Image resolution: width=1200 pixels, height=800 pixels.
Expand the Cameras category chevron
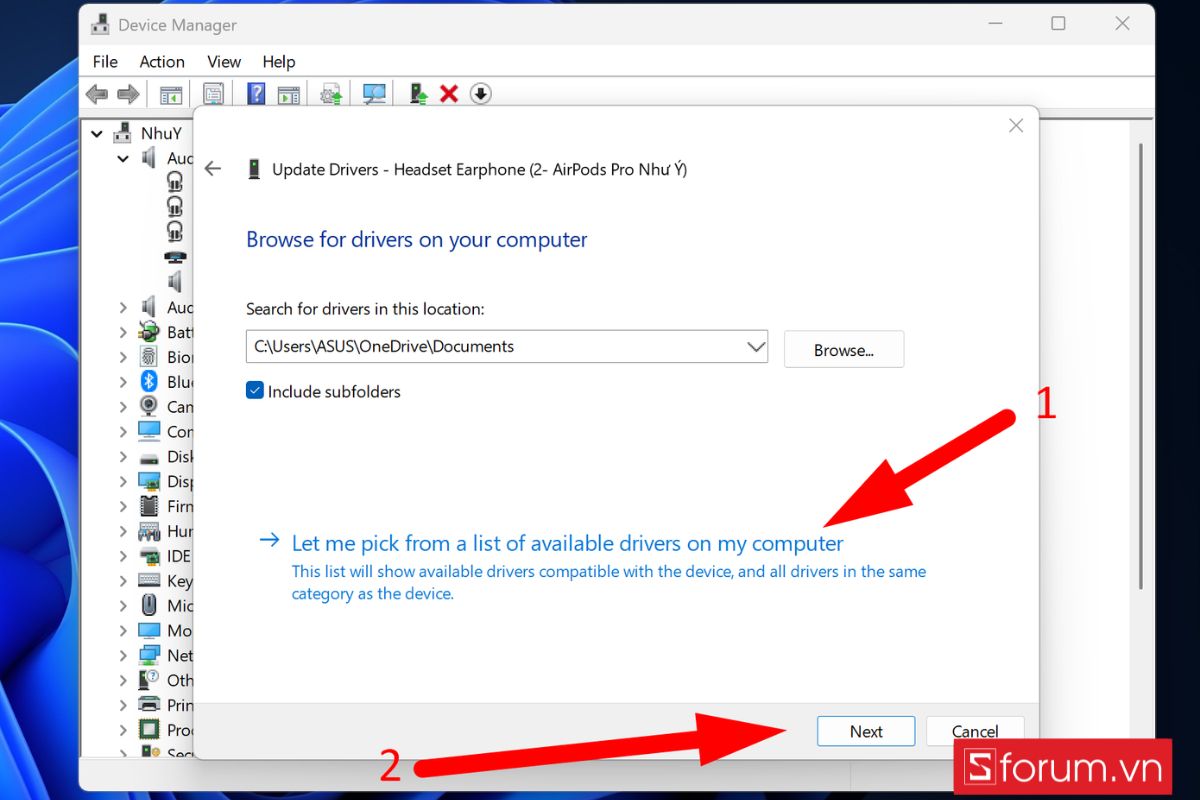123,406
